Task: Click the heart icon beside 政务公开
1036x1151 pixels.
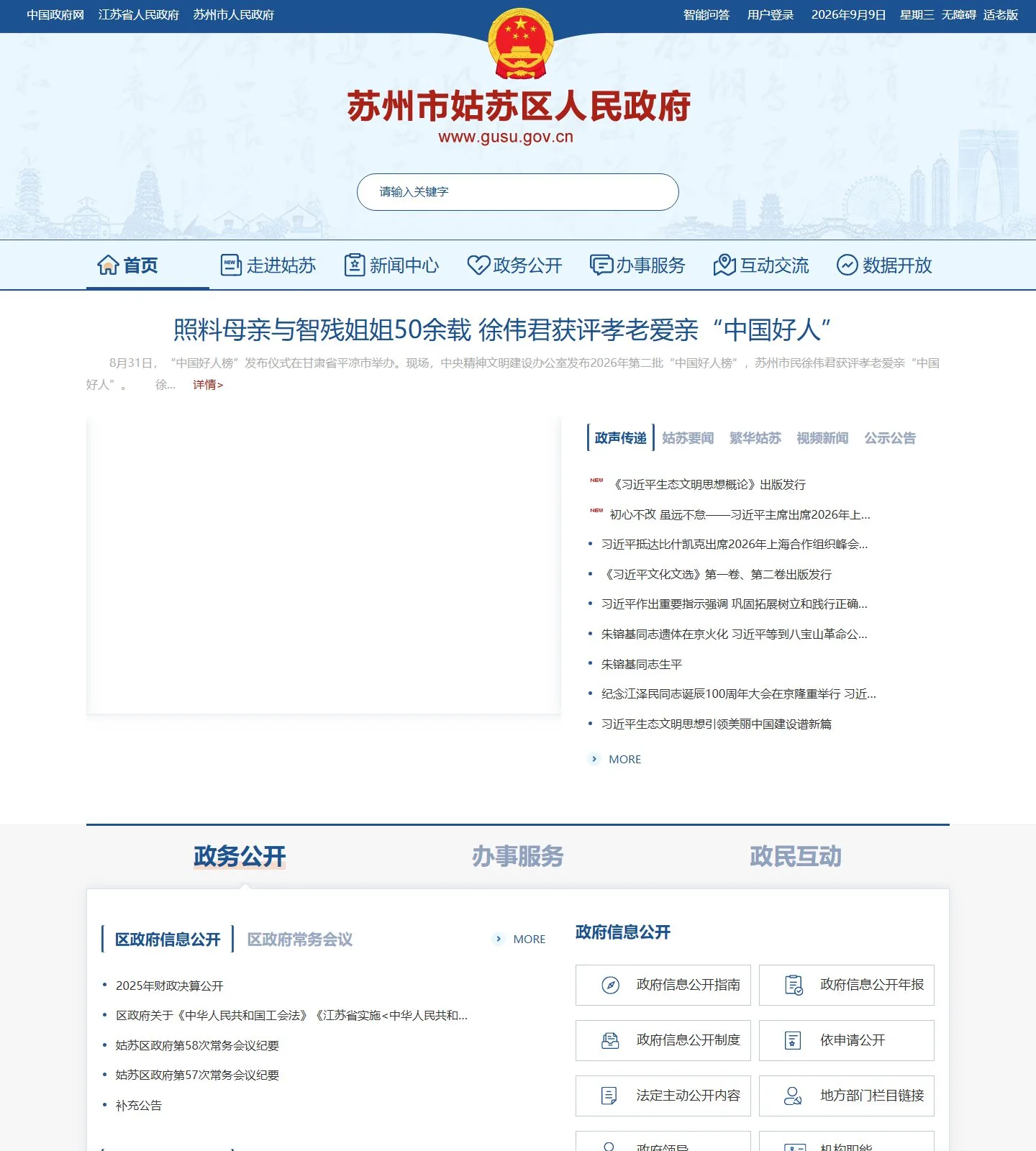Action: (478, 265)
